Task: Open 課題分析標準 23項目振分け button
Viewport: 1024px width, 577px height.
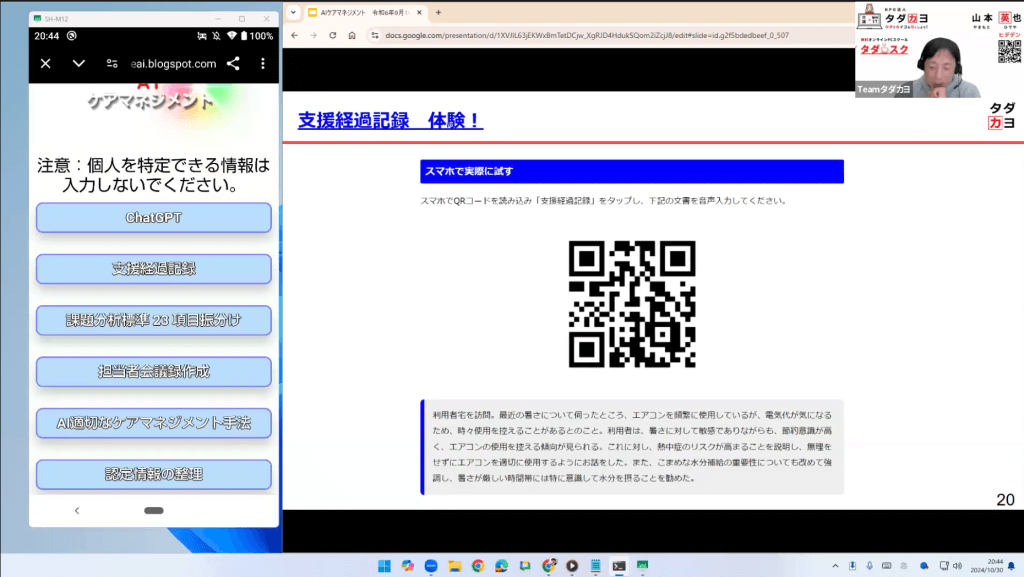Action: point(153,320)
